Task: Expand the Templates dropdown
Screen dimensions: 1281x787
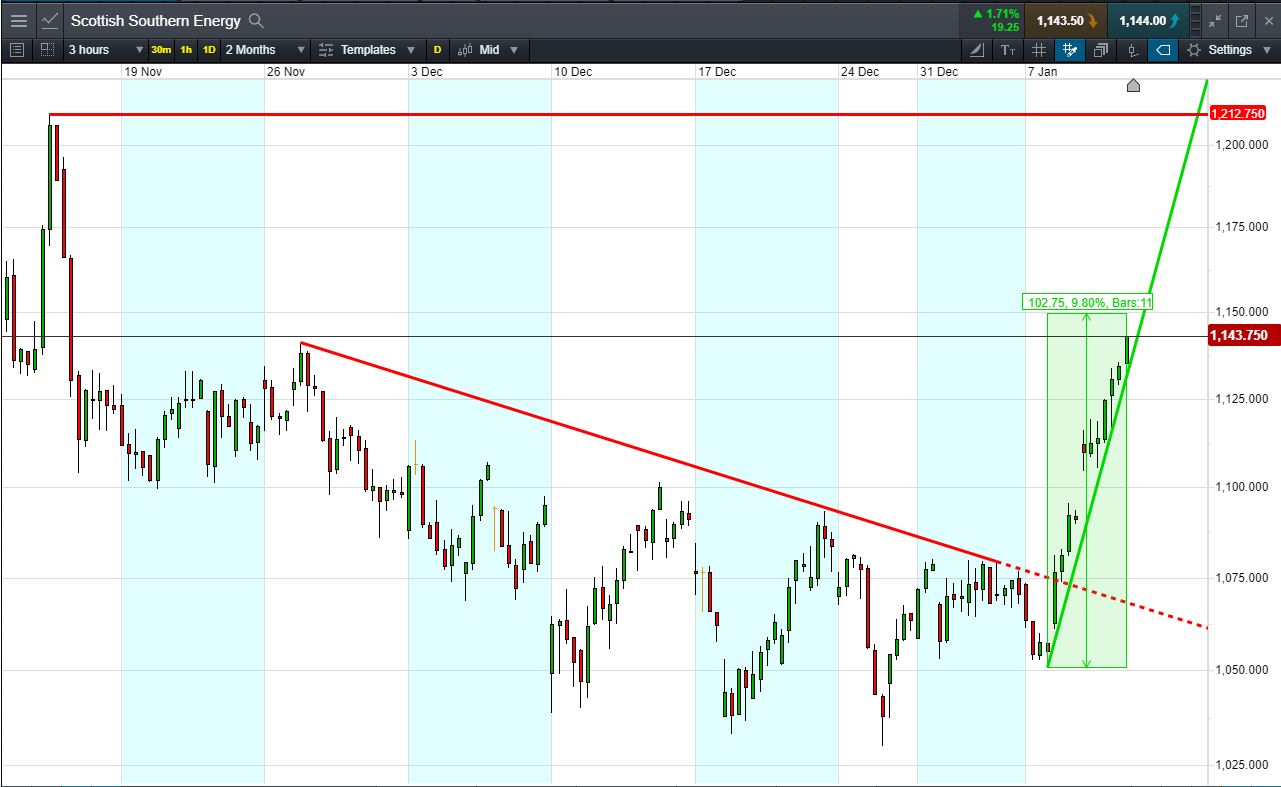Action: [367, 50]
